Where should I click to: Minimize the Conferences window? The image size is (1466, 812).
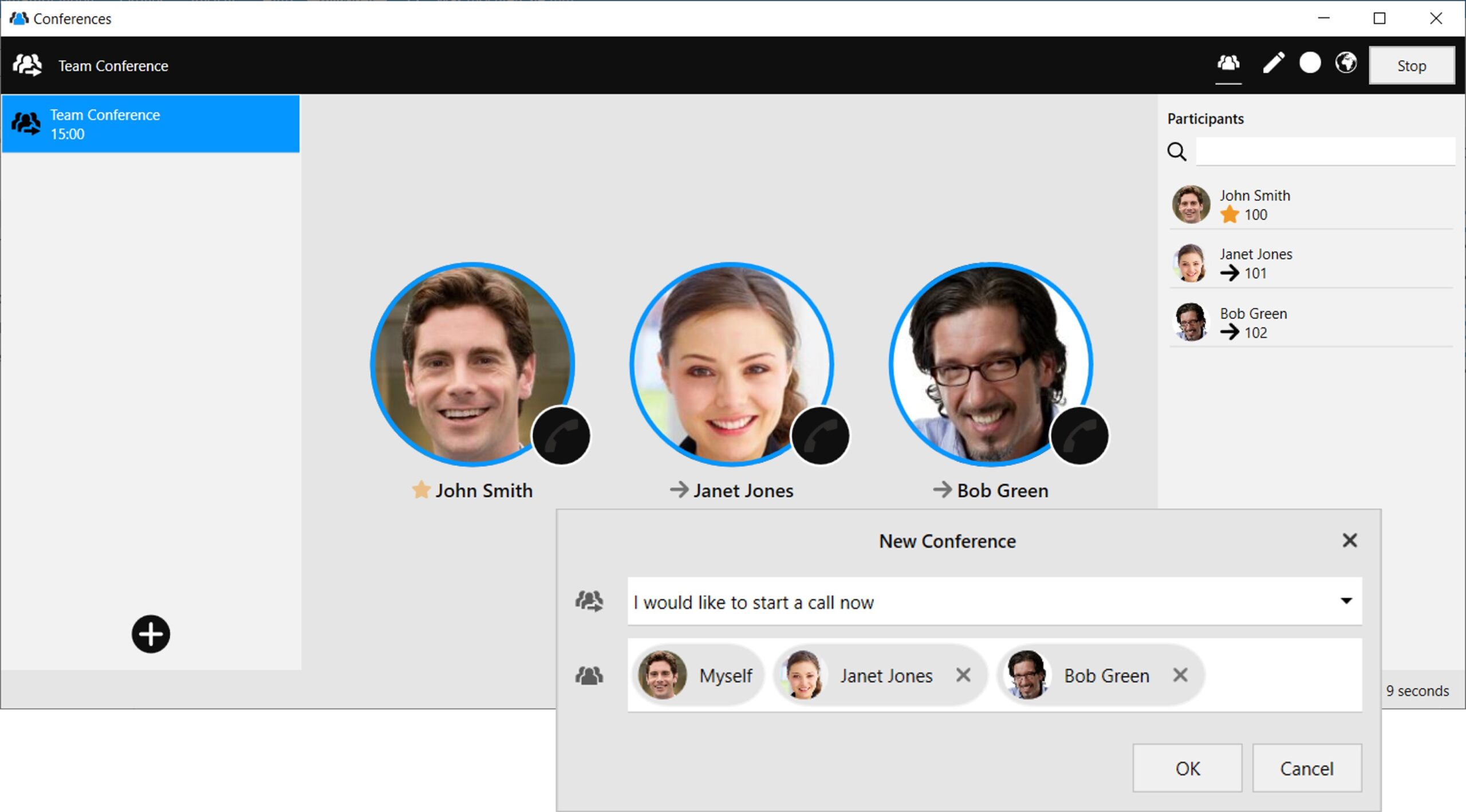coord(1323,18)
